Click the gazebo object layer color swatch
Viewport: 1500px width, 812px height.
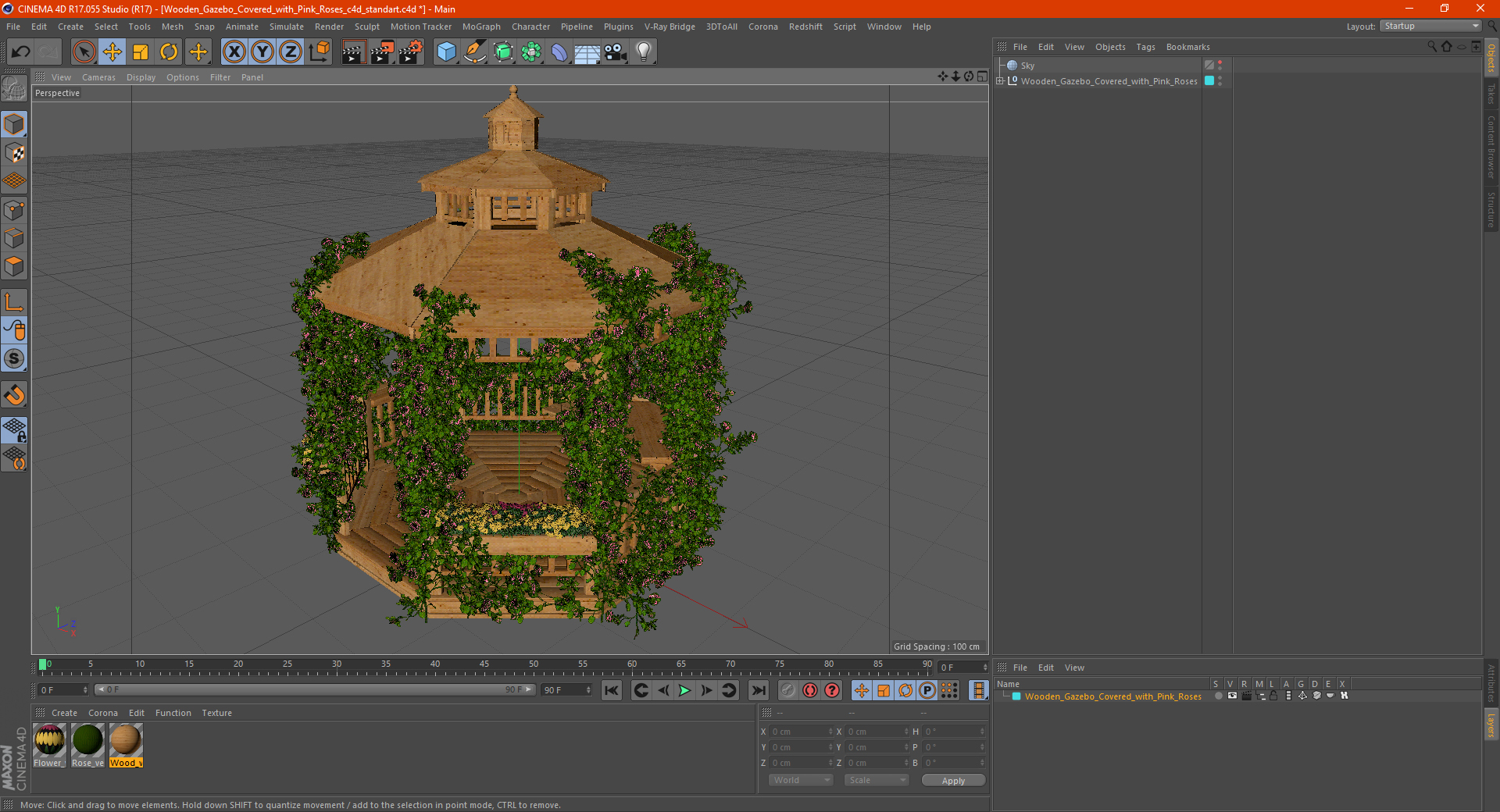(x=1209, y=80)
